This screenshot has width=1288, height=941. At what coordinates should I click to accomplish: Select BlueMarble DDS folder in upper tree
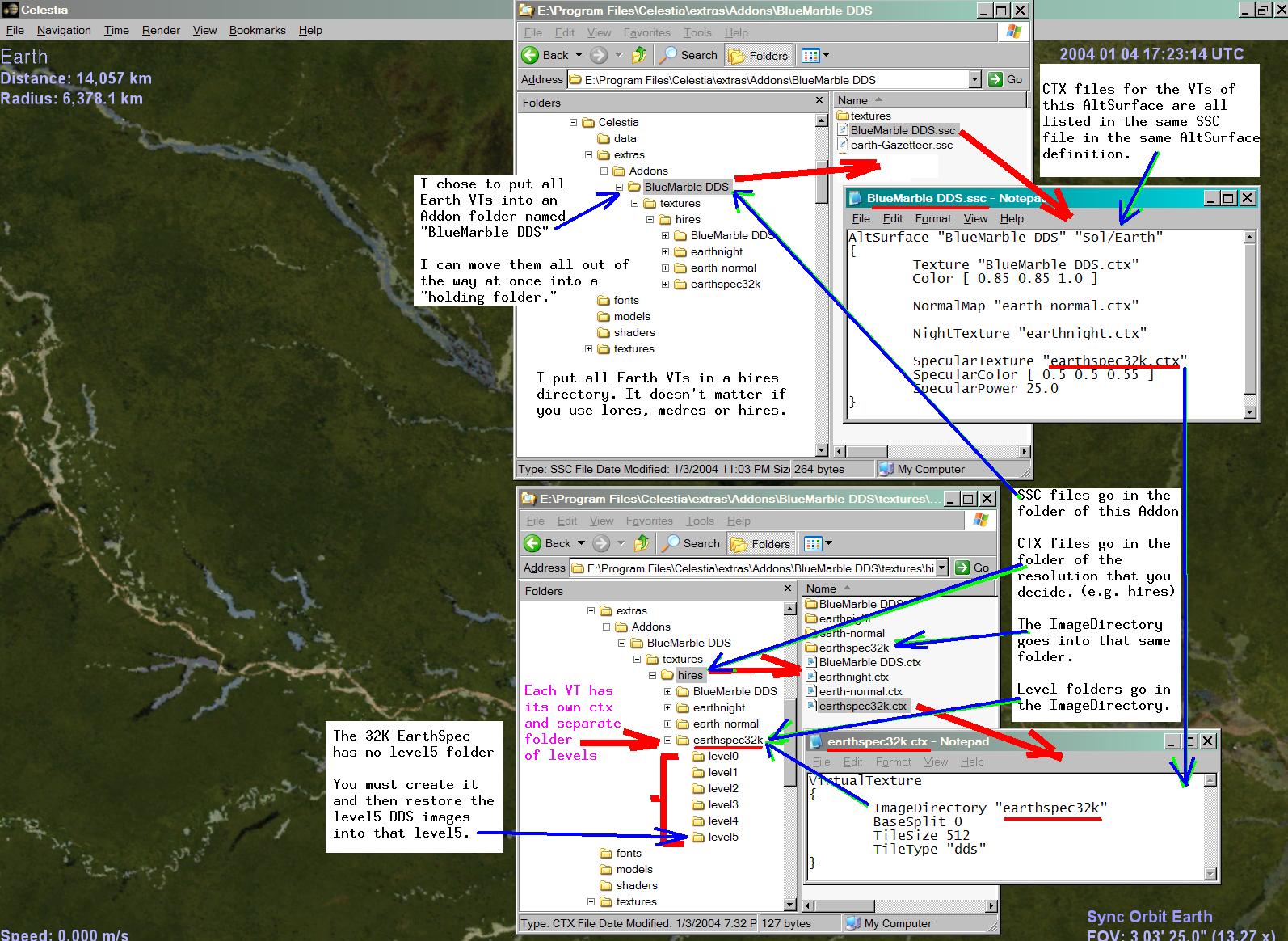tap(686, 187)
